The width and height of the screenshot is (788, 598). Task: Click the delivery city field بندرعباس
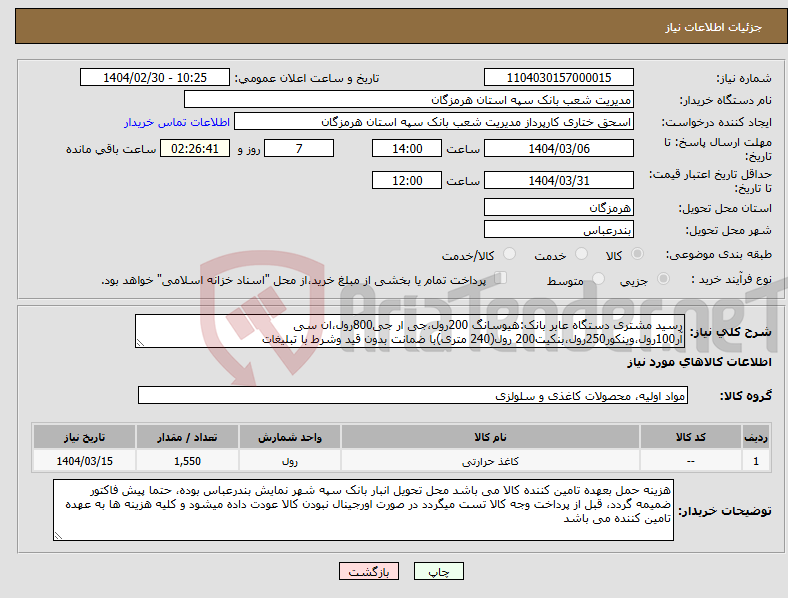pyautogui.click(x=559, y=229)
